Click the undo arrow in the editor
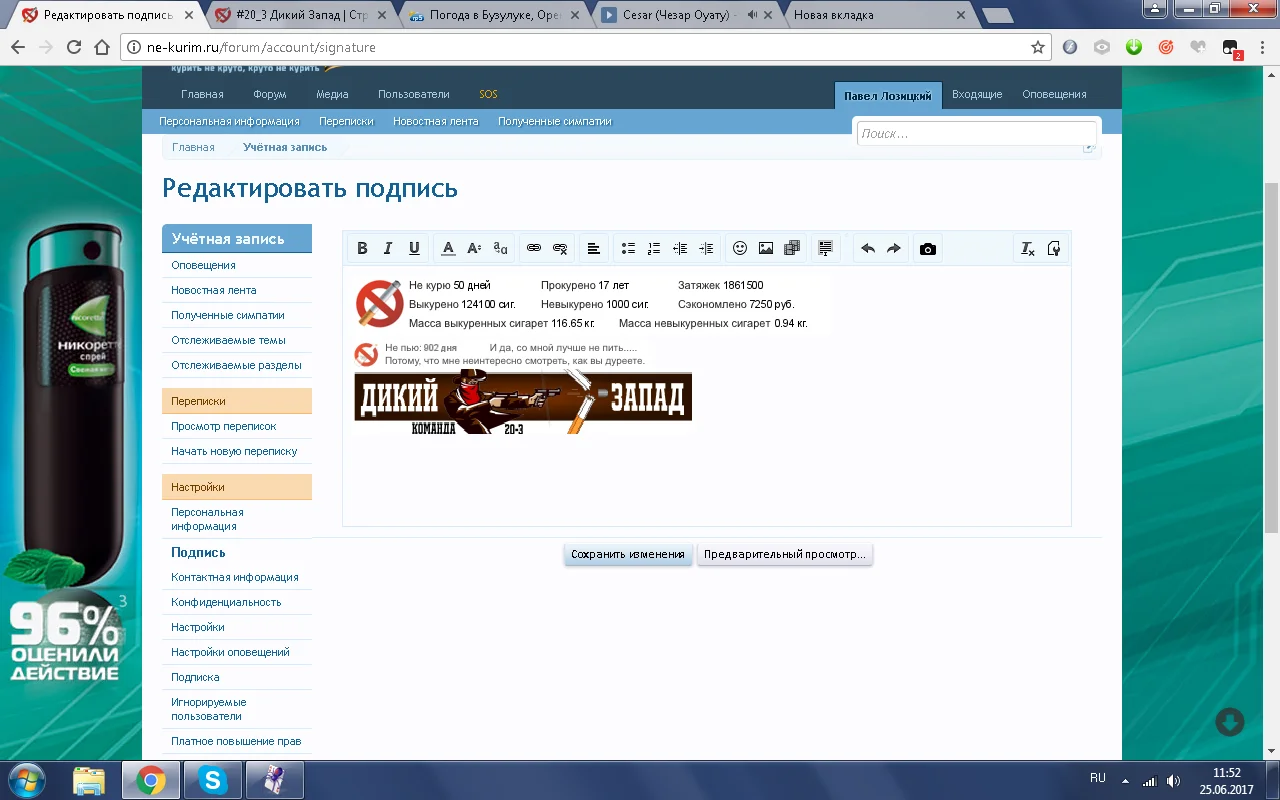1280x800 pixels. pyautogui.click(x=868, y=249)
